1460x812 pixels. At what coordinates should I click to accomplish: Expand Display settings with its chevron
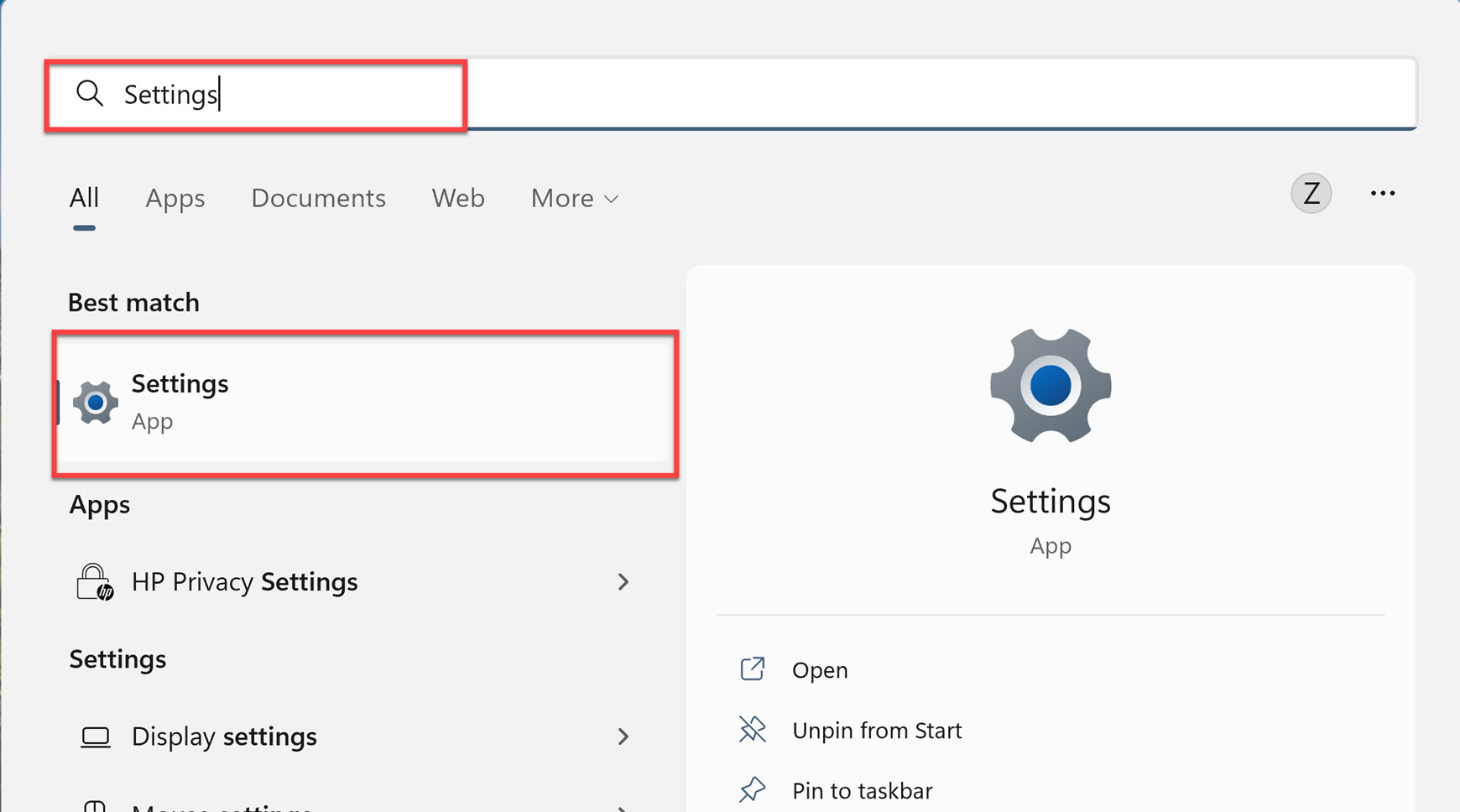pyautogui.click(x=623, y=737)
